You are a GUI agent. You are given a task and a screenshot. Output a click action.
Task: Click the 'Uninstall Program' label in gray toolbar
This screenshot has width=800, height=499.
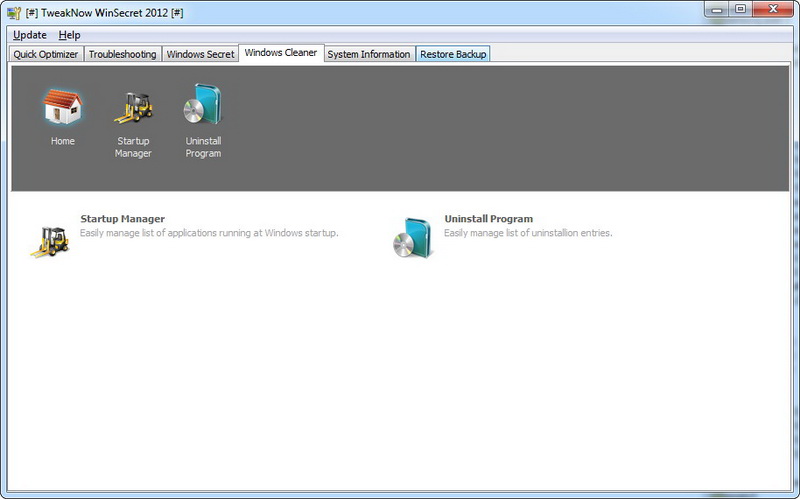[x=203, y=147]
